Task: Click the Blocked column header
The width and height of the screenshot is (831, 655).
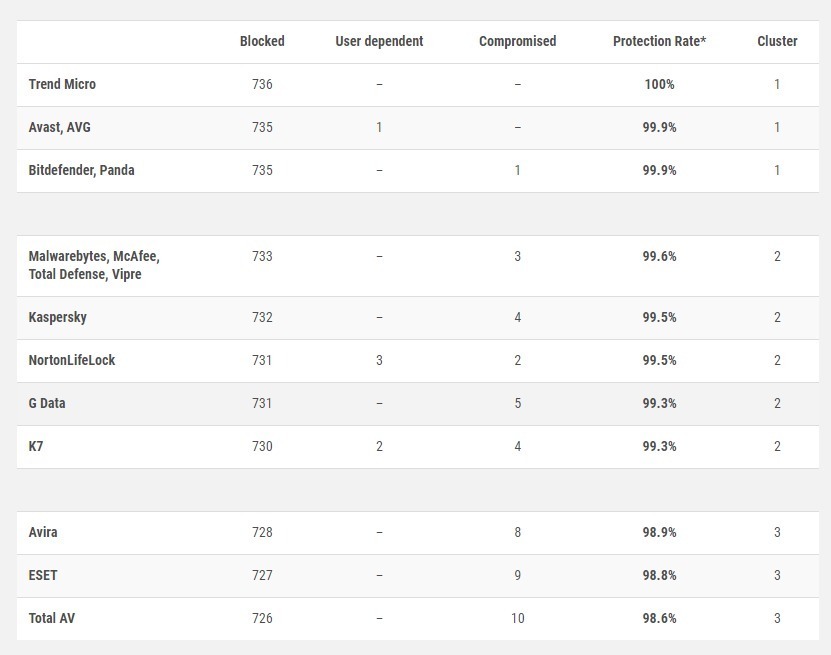Action: (262, 41)
